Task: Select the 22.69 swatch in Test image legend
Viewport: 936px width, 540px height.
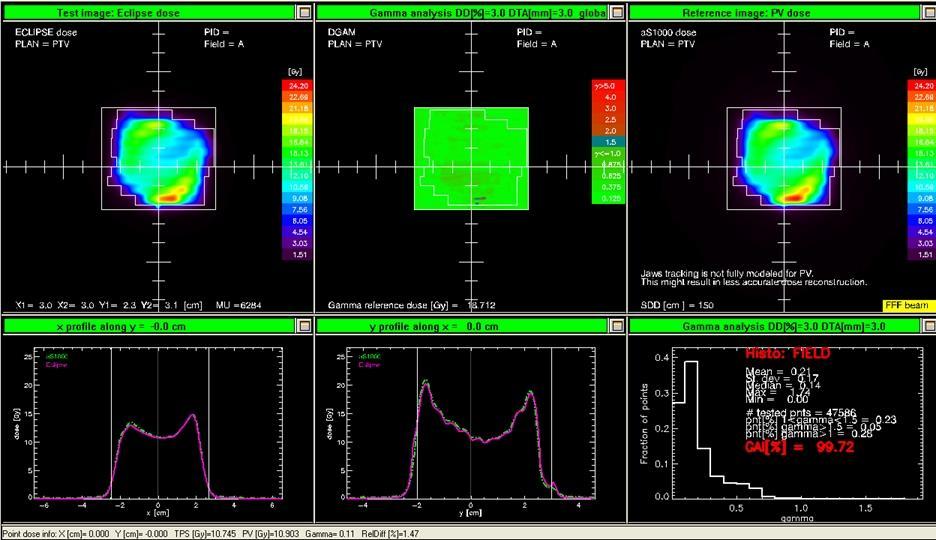Action: [x=296, y=97]
